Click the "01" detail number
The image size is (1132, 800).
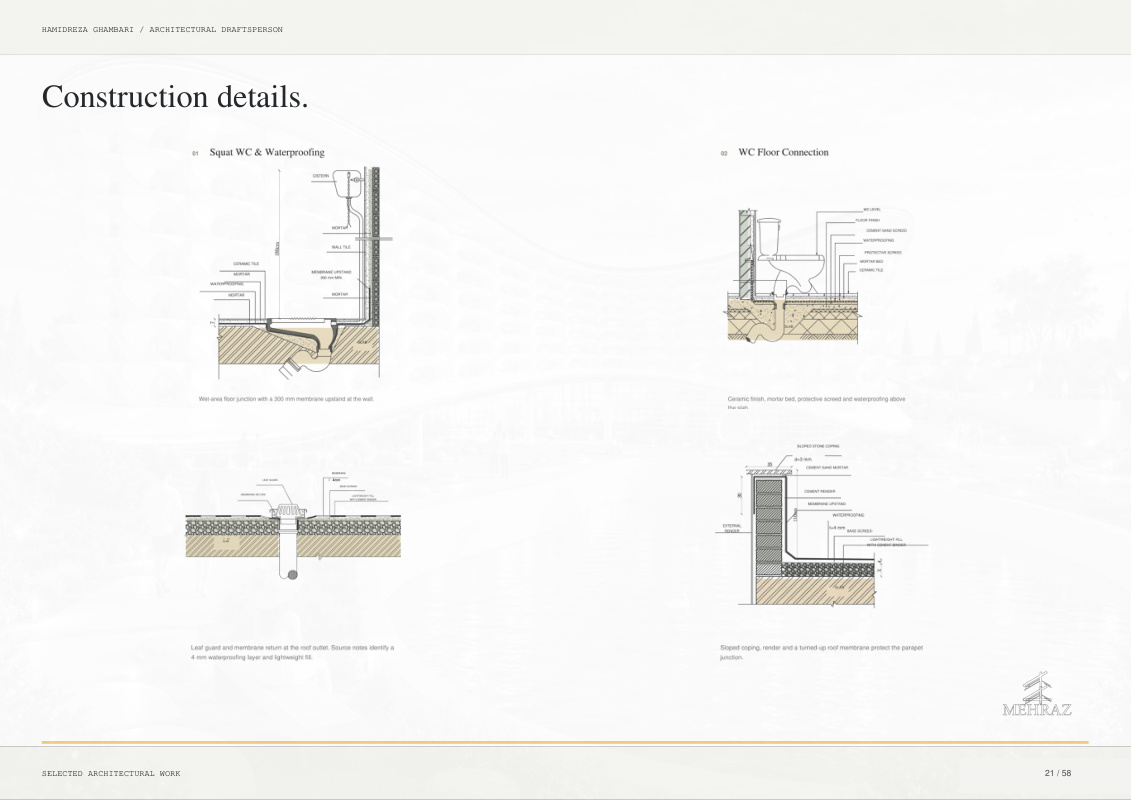coord(195,154)
